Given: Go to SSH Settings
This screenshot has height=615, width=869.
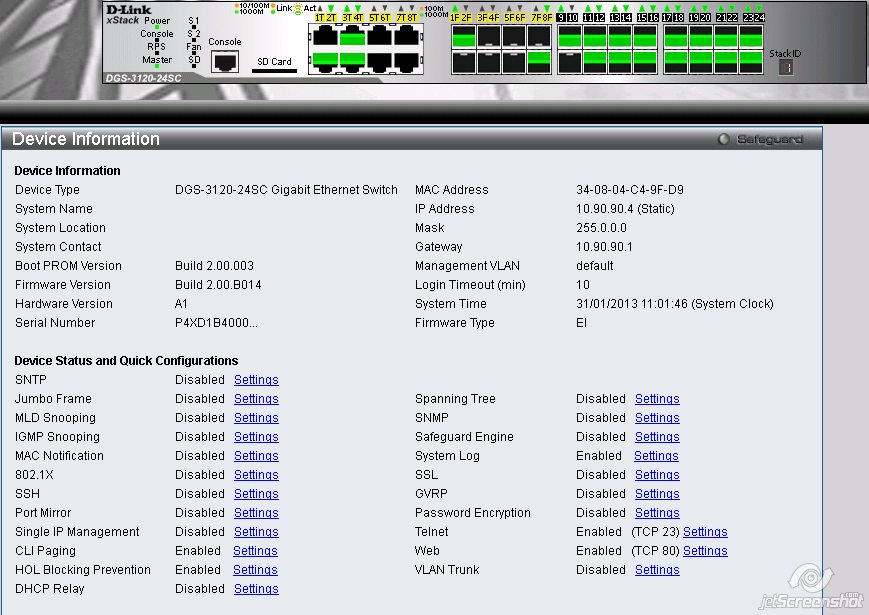Looking at the screenshot, I should click(x=256, y=494).
